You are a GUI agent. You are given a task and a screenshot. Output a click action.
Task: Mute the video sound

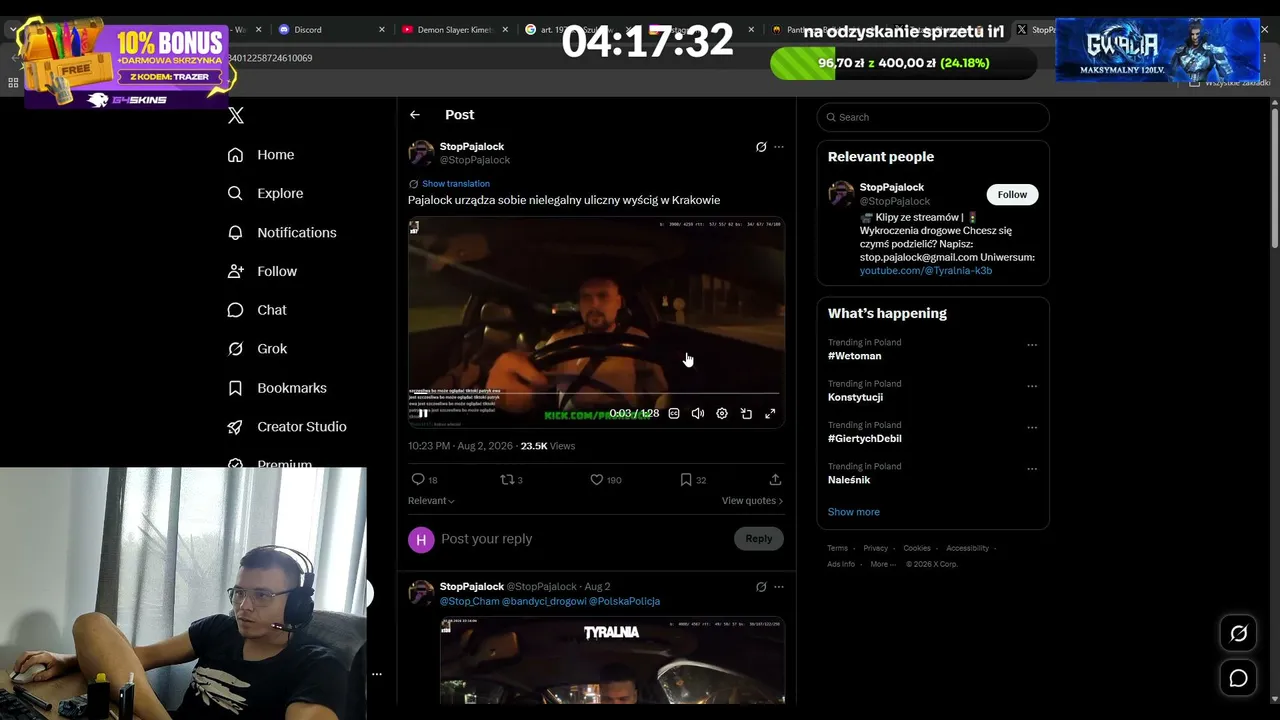point(698,413)
